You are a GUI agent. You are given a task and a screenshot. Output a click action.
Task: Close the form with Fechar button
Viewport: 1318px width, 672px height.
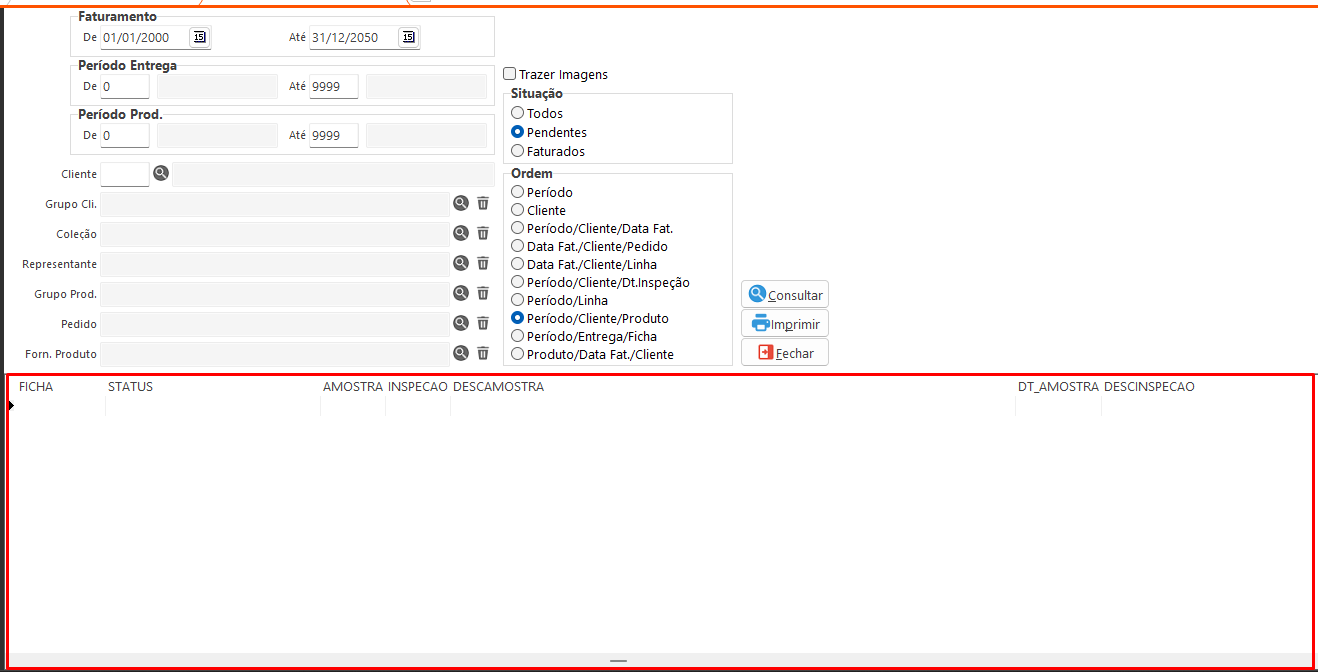click(785, 353)
